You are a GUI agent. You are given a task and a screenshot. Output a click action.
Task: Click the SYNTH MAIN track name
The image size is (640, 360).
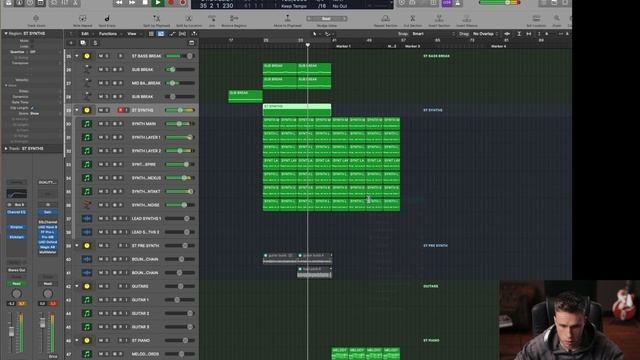point(144,124)
